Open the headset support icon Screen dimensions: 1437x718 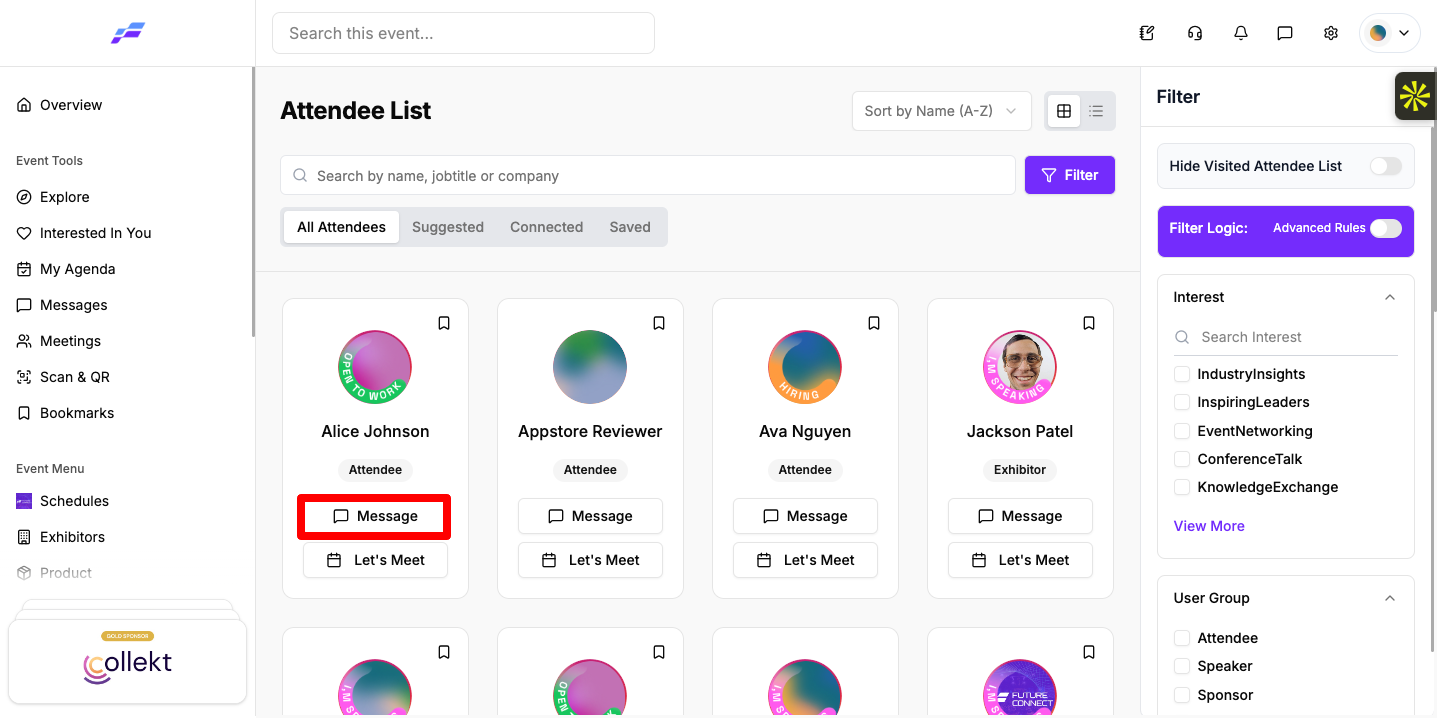click(1195, 33)
